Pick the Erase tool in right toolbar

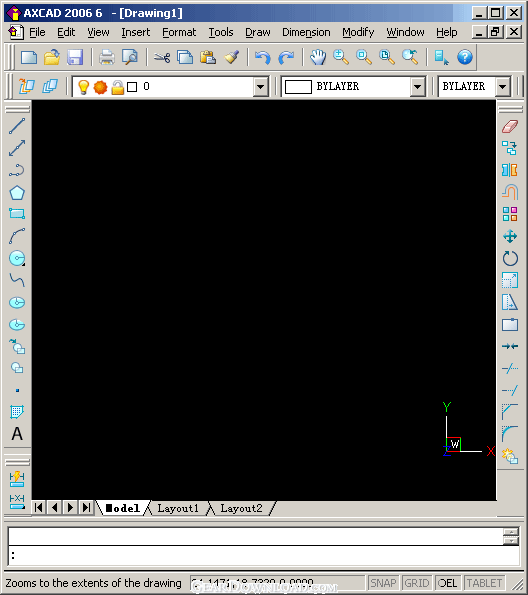coord(510,127)
